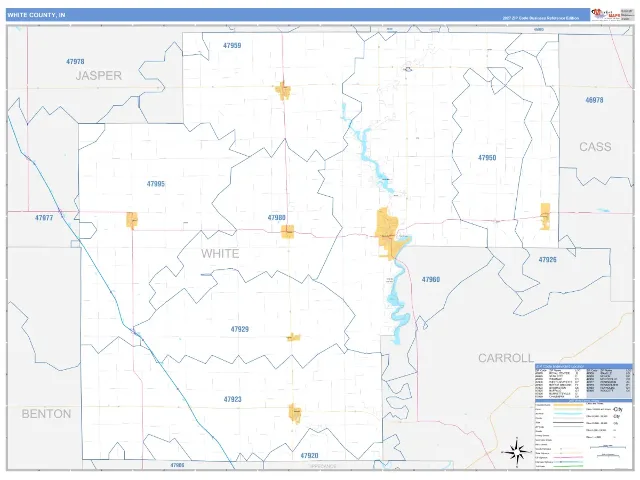Viewport: 640px width, 480px height.
Task: Select the 47995 ZIP code label
Action: coord(156,184)
